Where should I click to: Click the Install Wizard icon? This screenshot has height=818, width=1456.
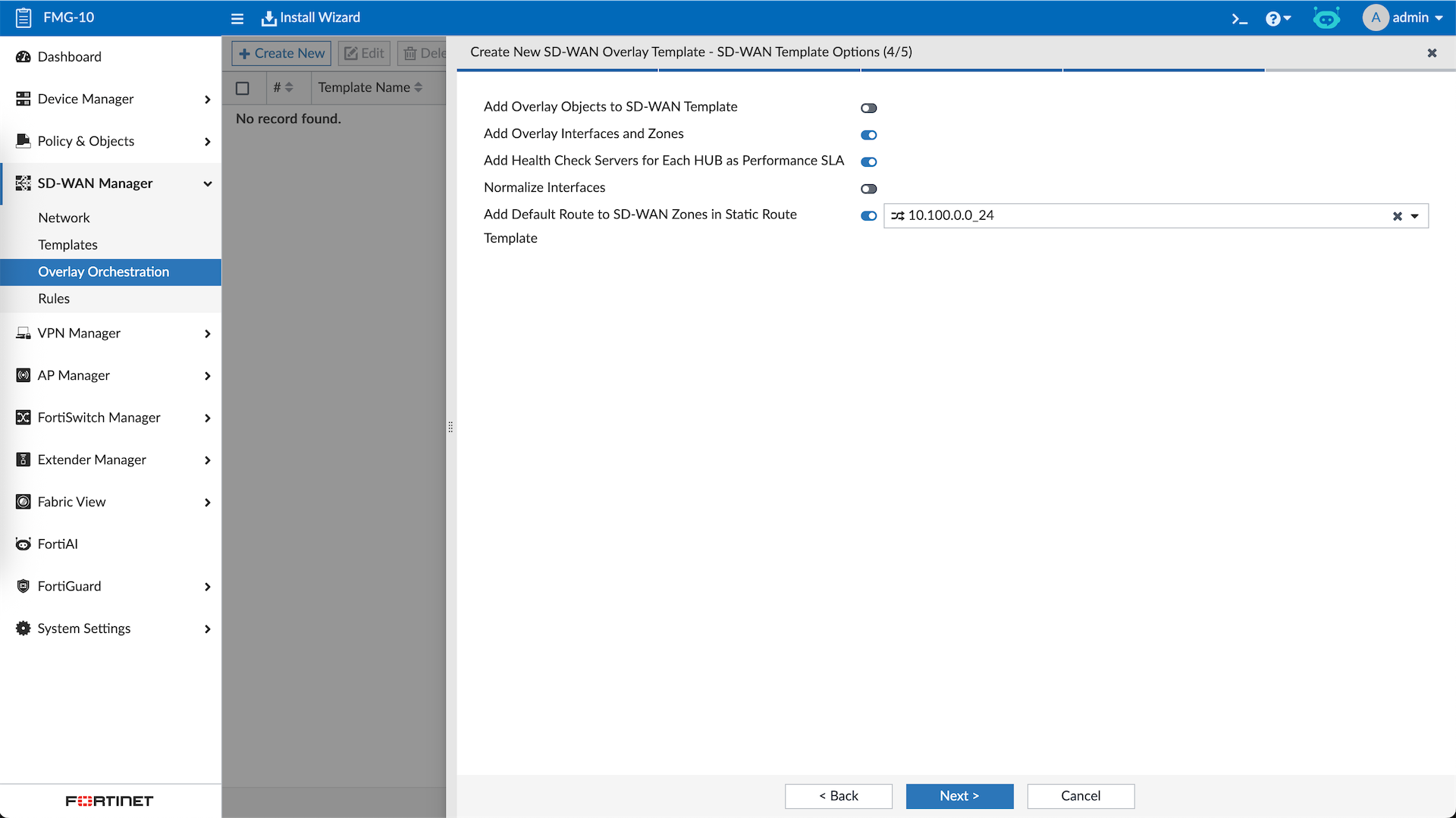(x=268, y=18)
